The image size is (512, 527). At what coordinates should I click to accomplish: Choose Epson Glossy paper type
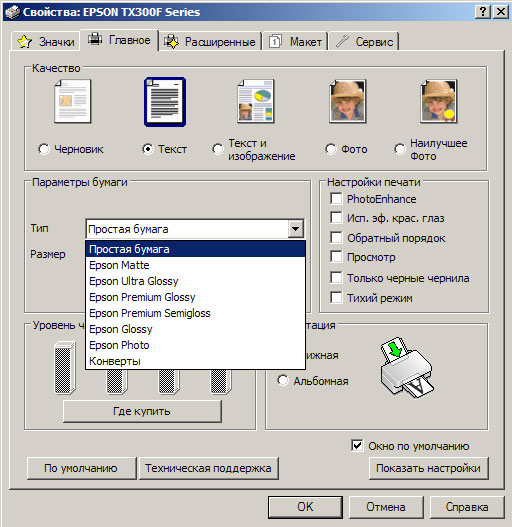tap(196, 329)
